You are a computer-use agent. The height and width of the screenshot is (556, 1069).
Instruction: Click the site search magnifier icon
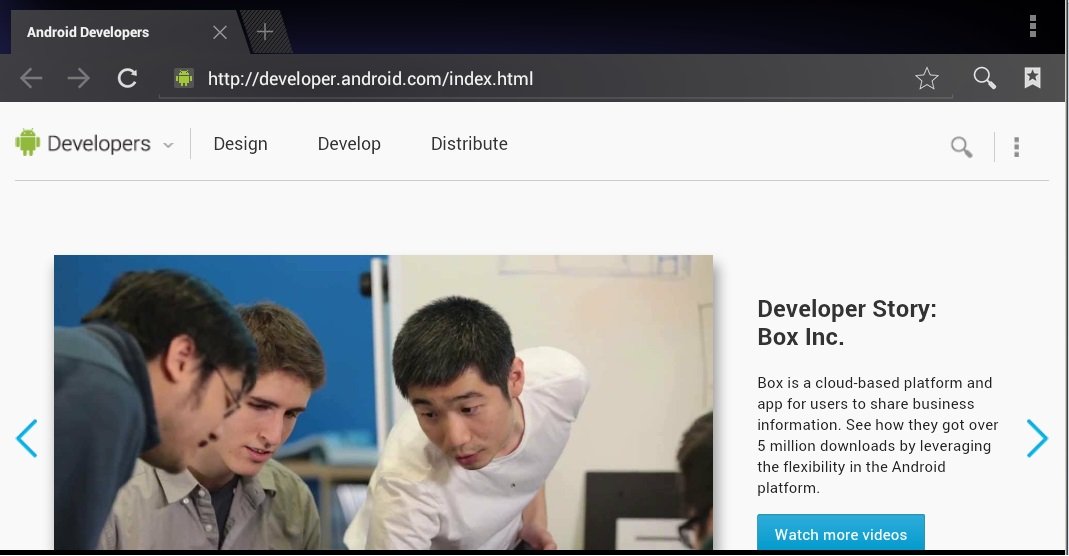(x=961, y=146)
